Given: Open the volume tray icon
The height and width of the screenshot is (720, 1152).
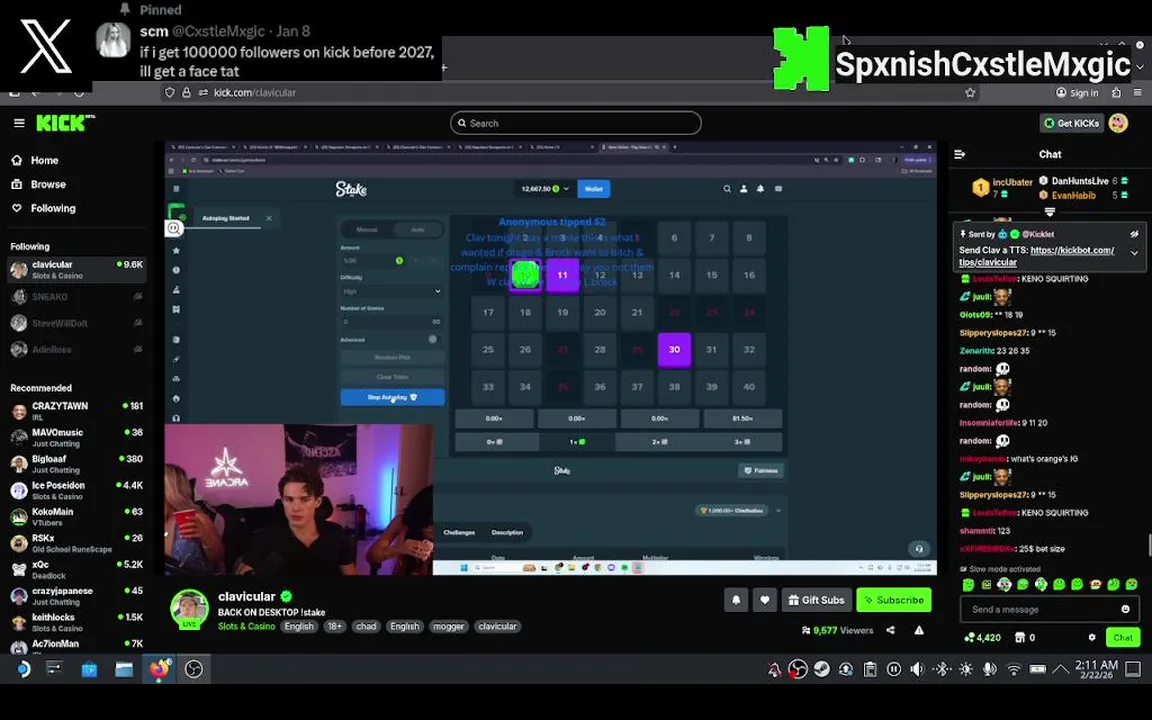Looking at the screenshot, I should click(917, 669).
